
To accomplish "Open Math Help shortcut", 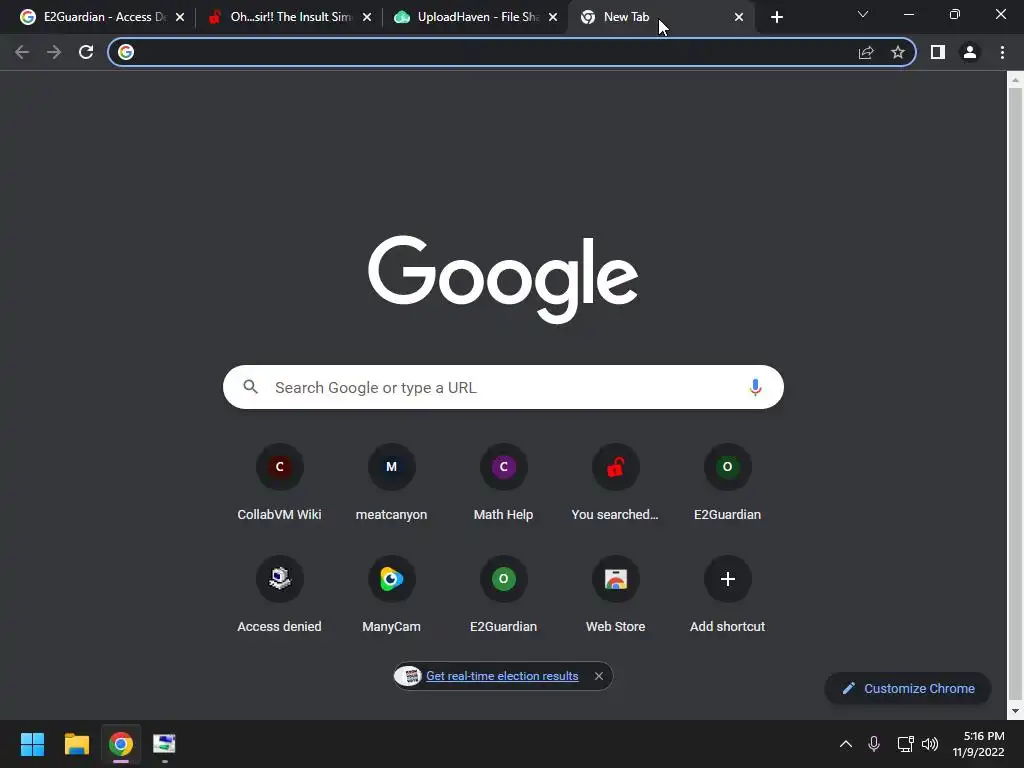I will click(x=504, y=483).
